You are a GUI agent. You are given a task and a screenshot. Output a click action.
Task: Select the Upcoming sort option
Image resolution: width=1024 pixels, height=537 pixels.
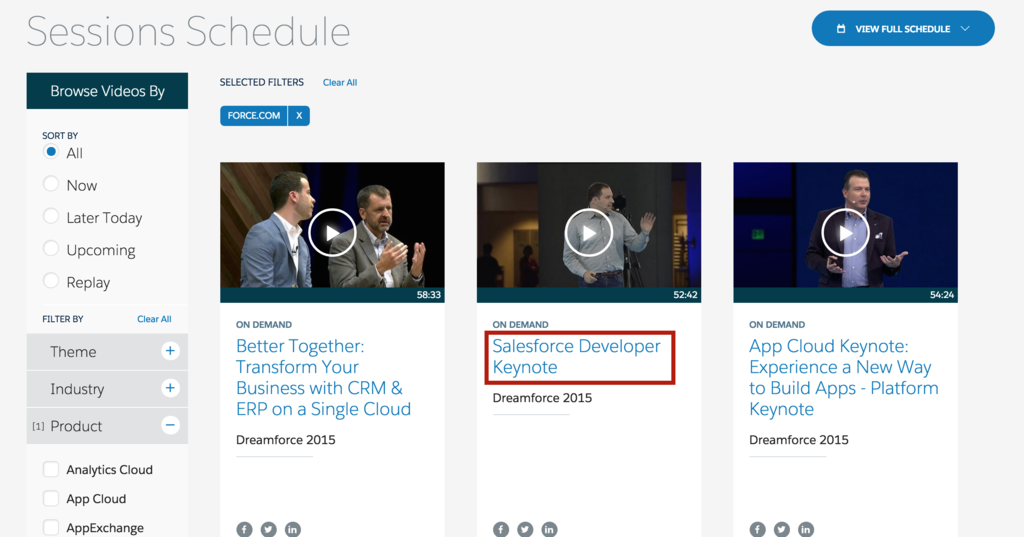coord(51,248)
